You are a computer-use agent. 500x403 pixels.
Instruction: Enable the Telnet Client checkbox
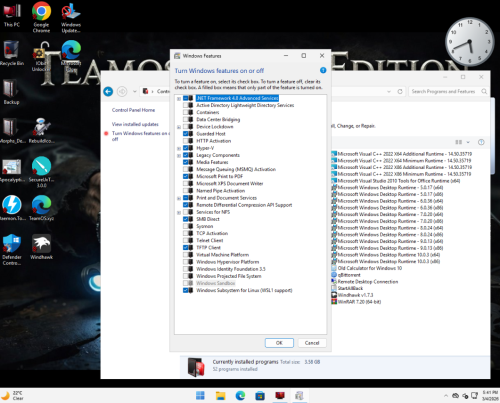coord(186,240)
